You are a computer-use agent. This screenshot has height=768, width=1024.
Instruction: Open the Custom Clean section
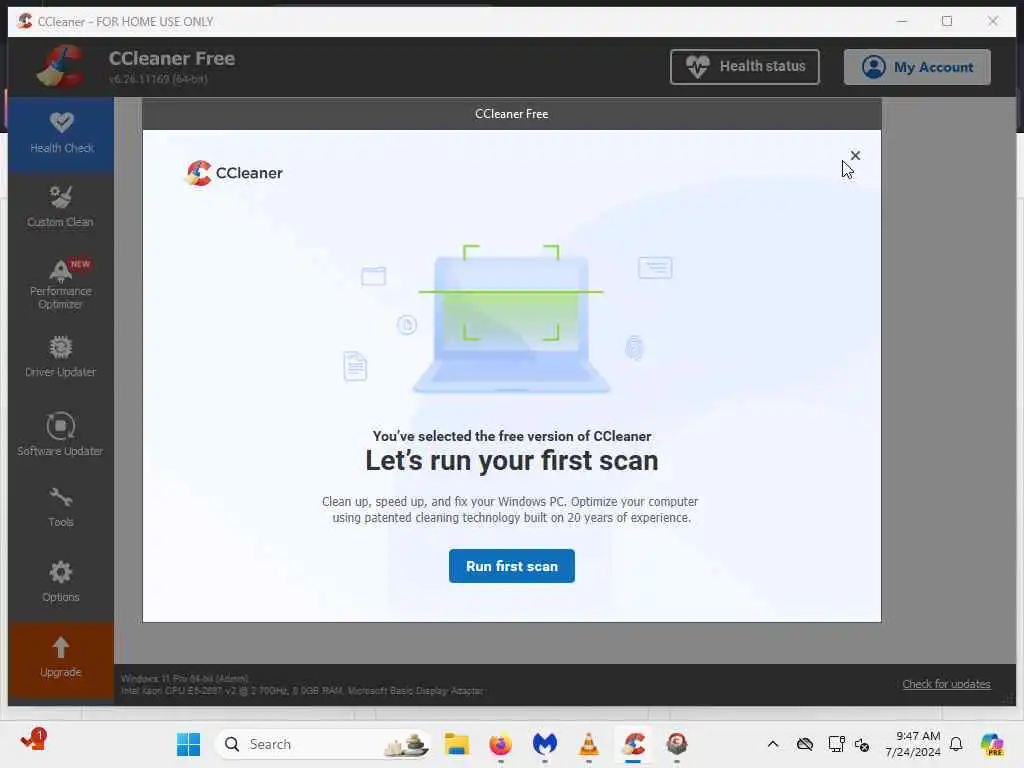[61, 207]
